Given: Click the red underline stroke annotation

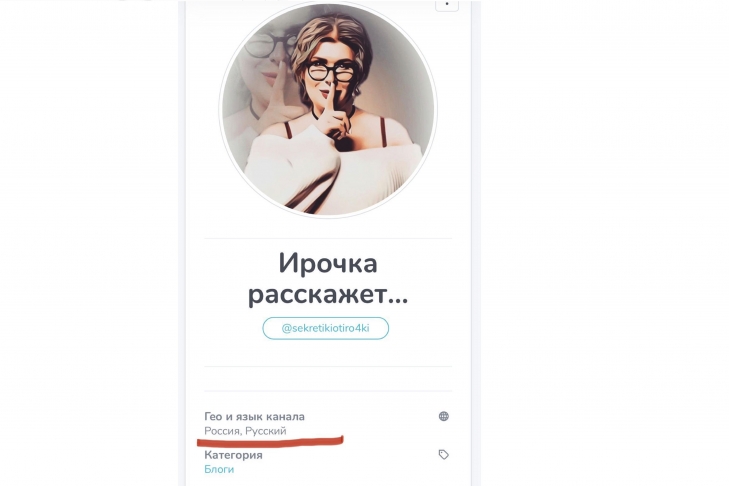Looking at the screenshot, I should [x=271, y=441].
